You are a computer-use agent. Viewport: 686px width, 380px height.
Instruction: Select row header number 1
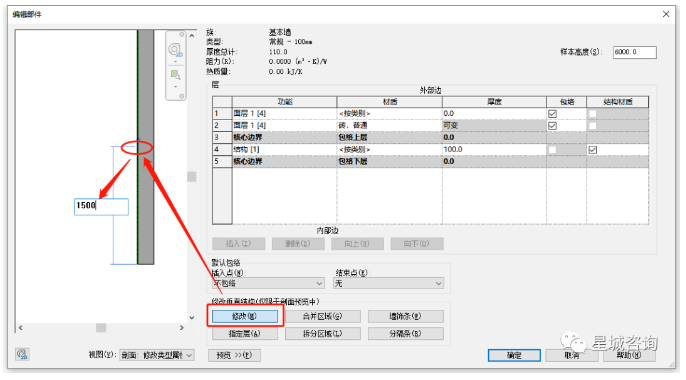222,114
